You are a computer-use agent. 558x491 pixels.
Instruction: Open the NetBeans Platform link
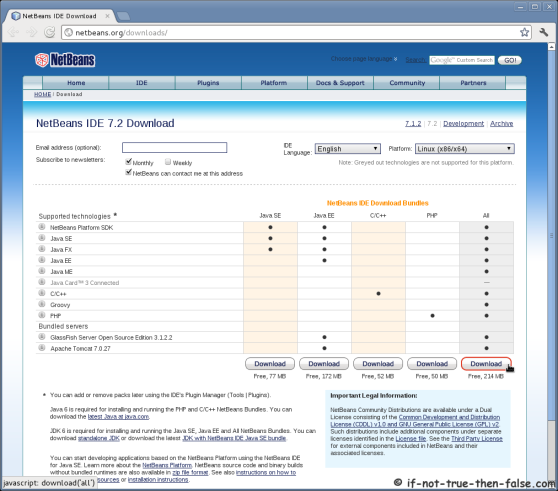[x=167, y=465]
